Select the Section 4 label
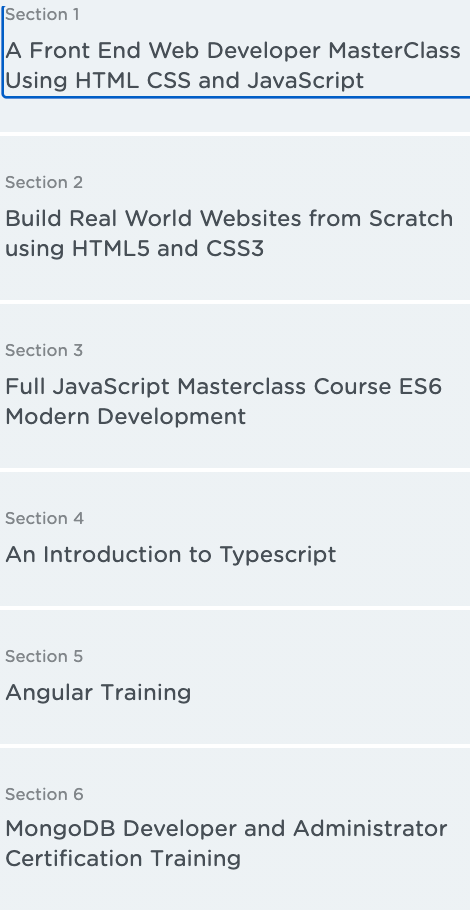This screenshot has width=470, height=910. click(x=45, y=518)
